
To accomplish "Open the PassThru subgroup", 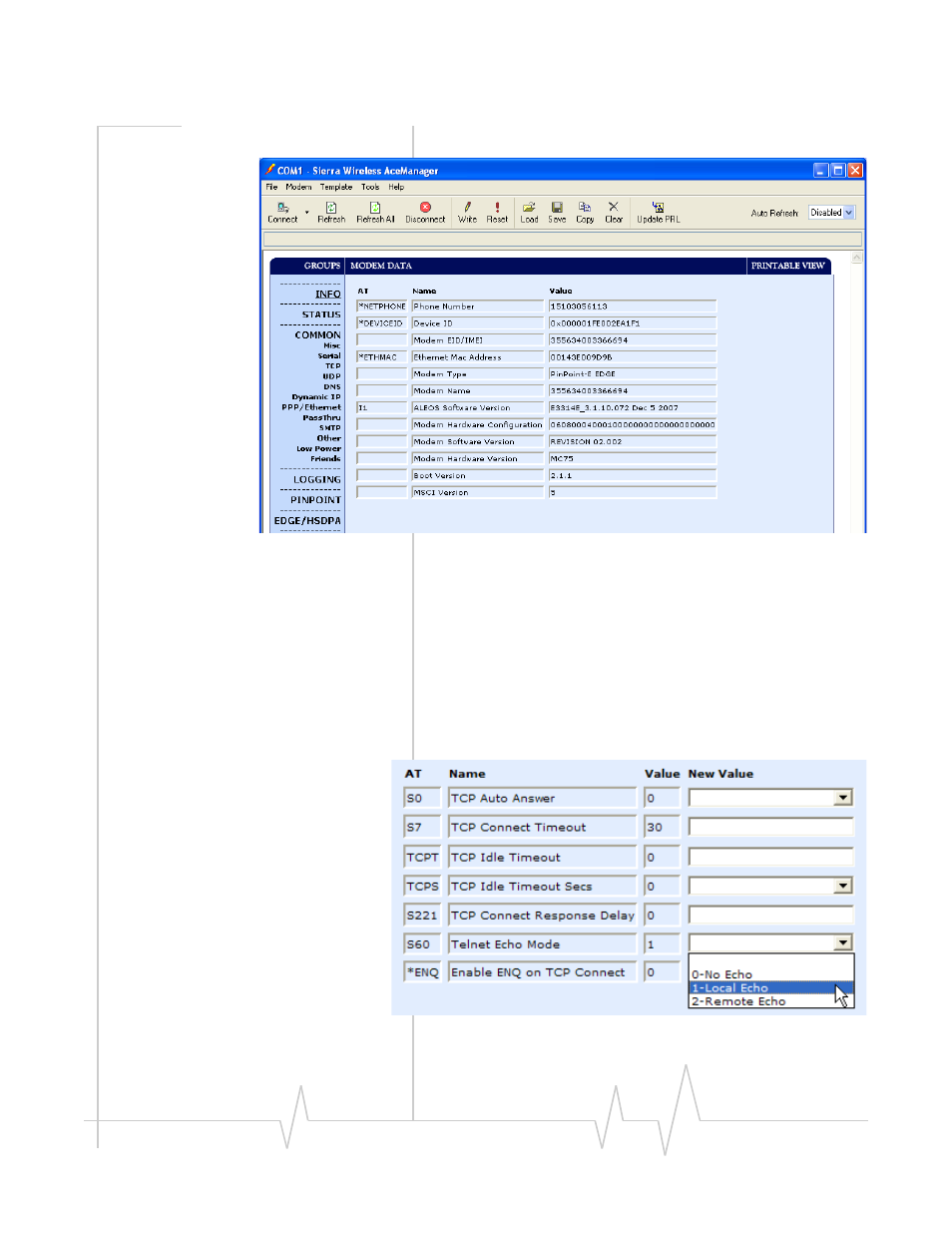I will 321,417.
